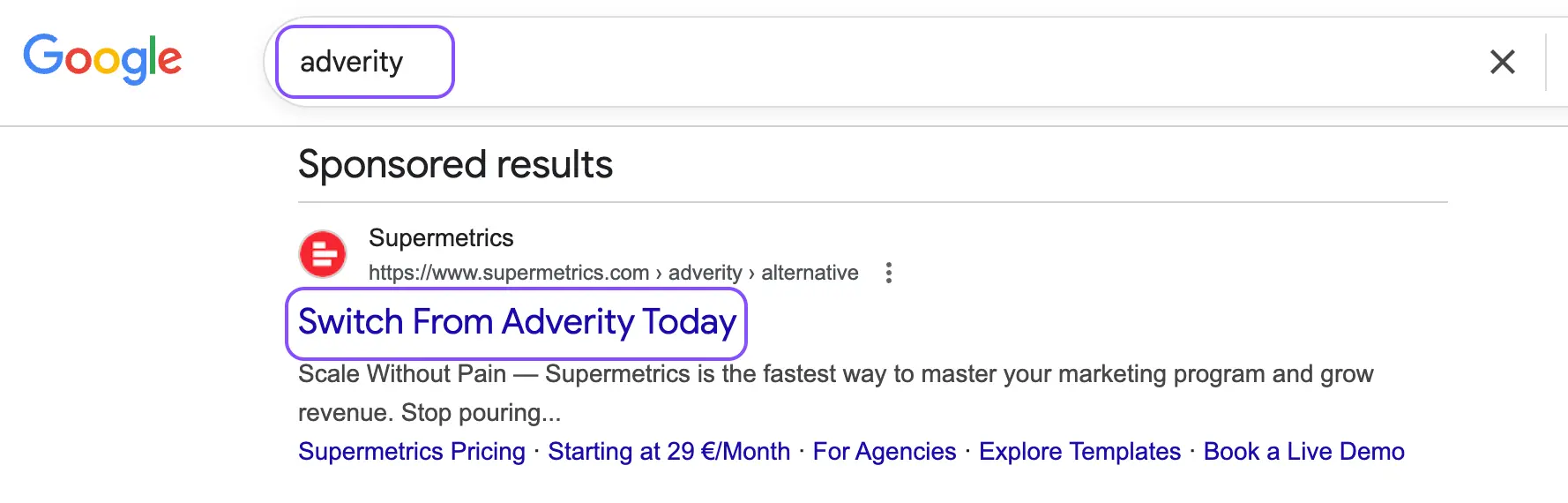Viewport: 1568px width, 503px height.
Task: Visit the For Agencies sitelink
Action: [884, 452]
